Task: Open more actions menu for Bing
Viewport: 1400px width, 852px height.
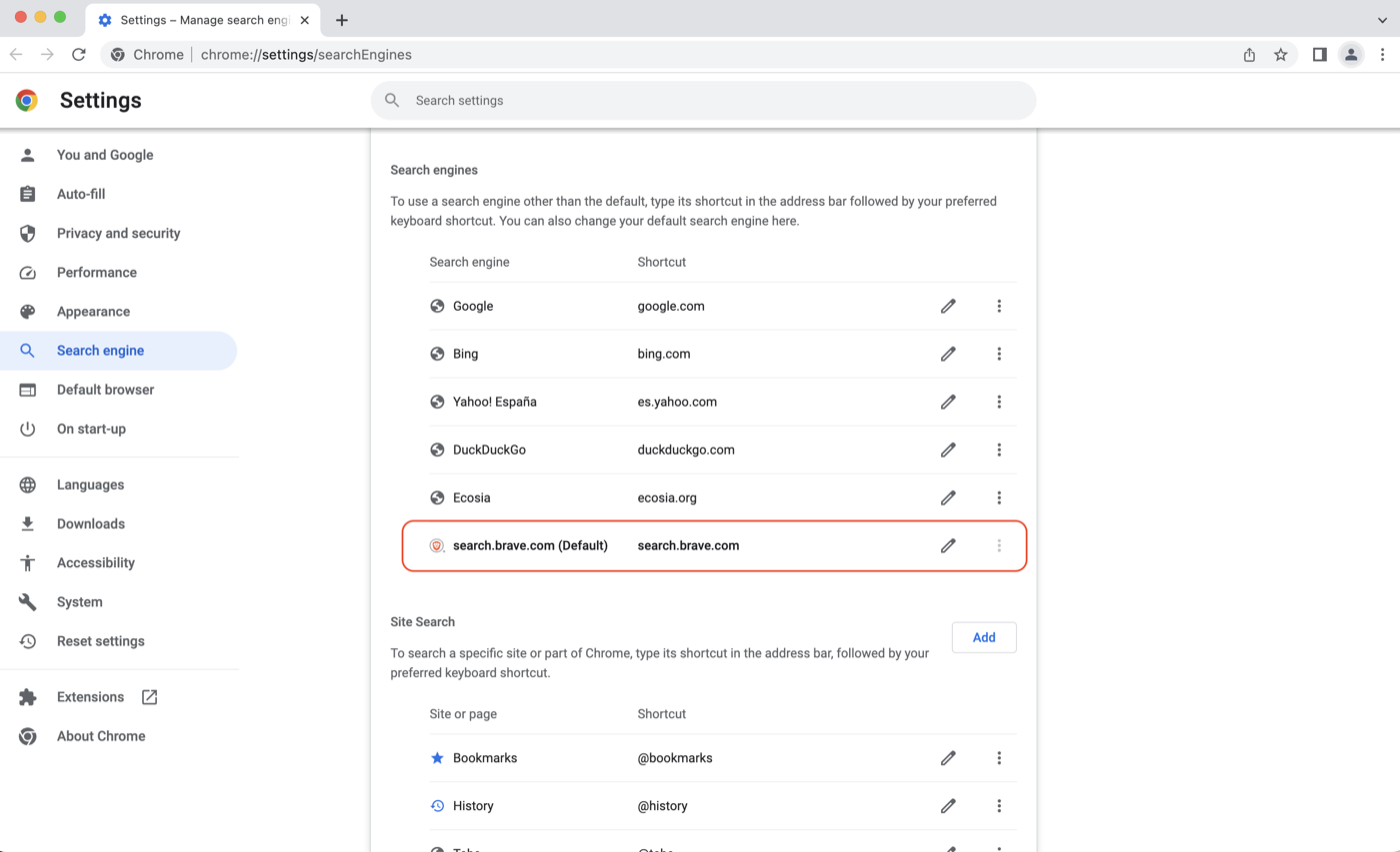Action: tap(998, 354)
